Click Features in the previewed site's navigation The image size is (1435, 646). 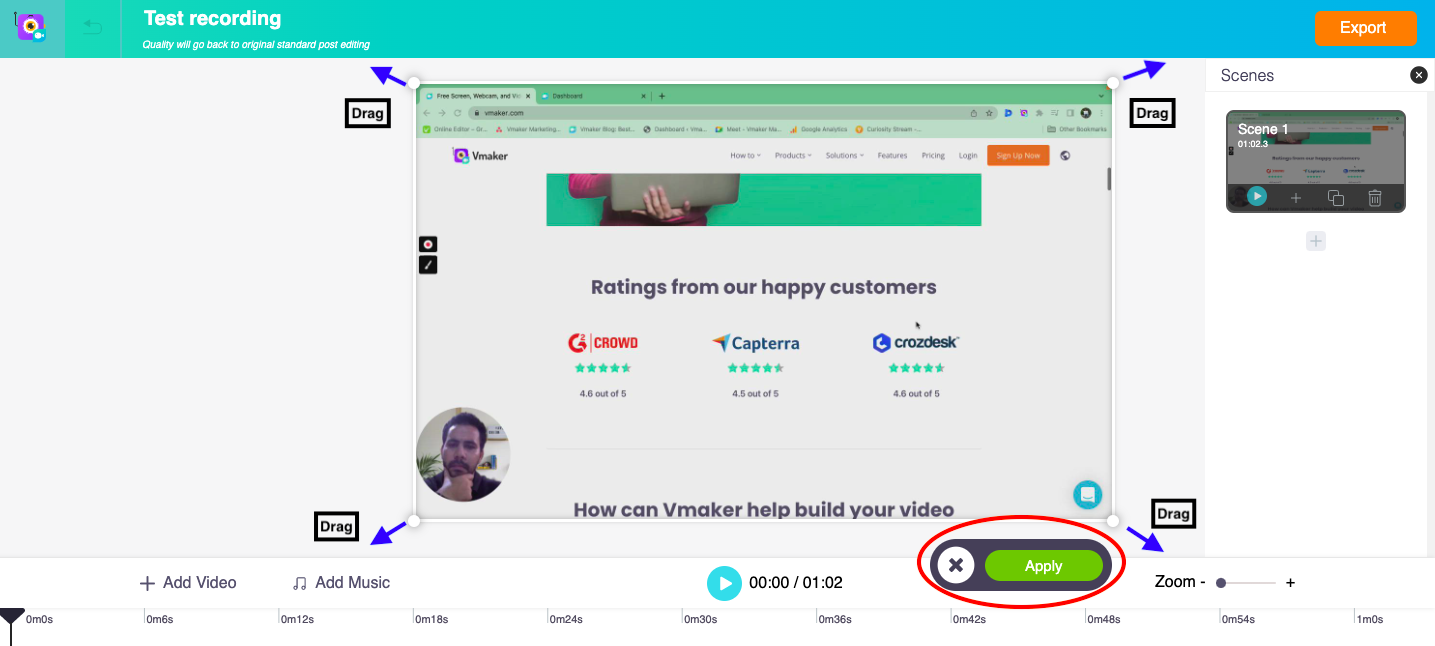[892, 155]
